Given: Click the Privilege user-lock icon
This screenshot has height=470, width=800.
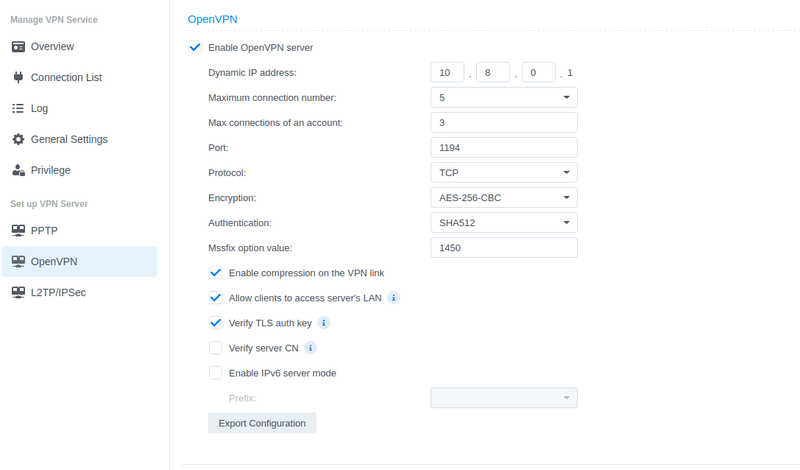Looking at the screenshot, I should coord(18,170).
